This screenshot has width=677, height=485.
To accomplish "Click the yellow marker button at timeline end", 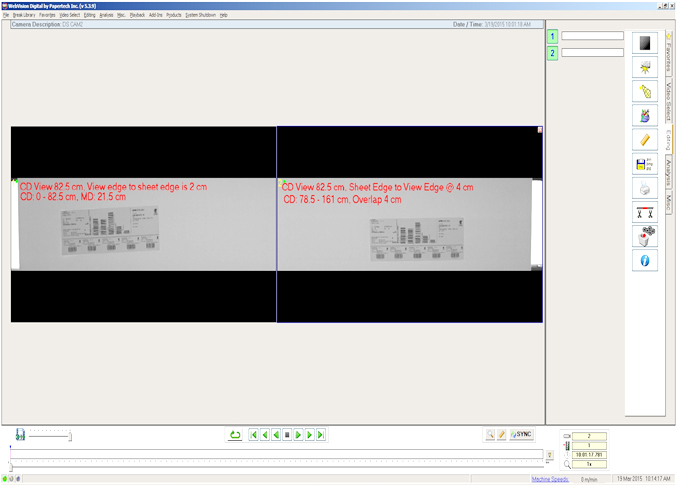I will [549, 455].
